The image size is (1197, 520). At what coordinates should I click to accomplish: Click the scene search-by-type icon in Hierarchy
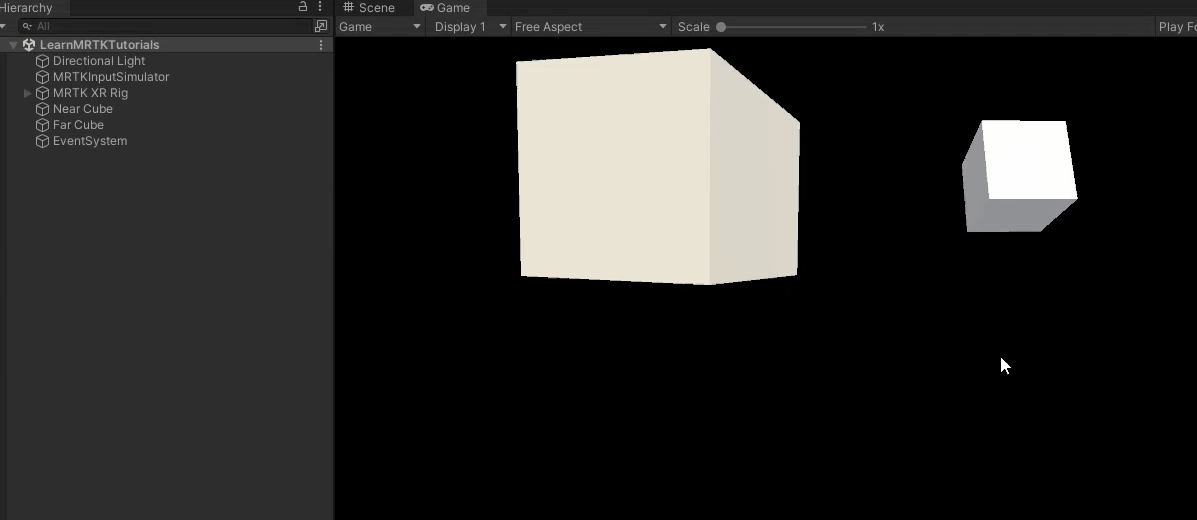point(320,26)
